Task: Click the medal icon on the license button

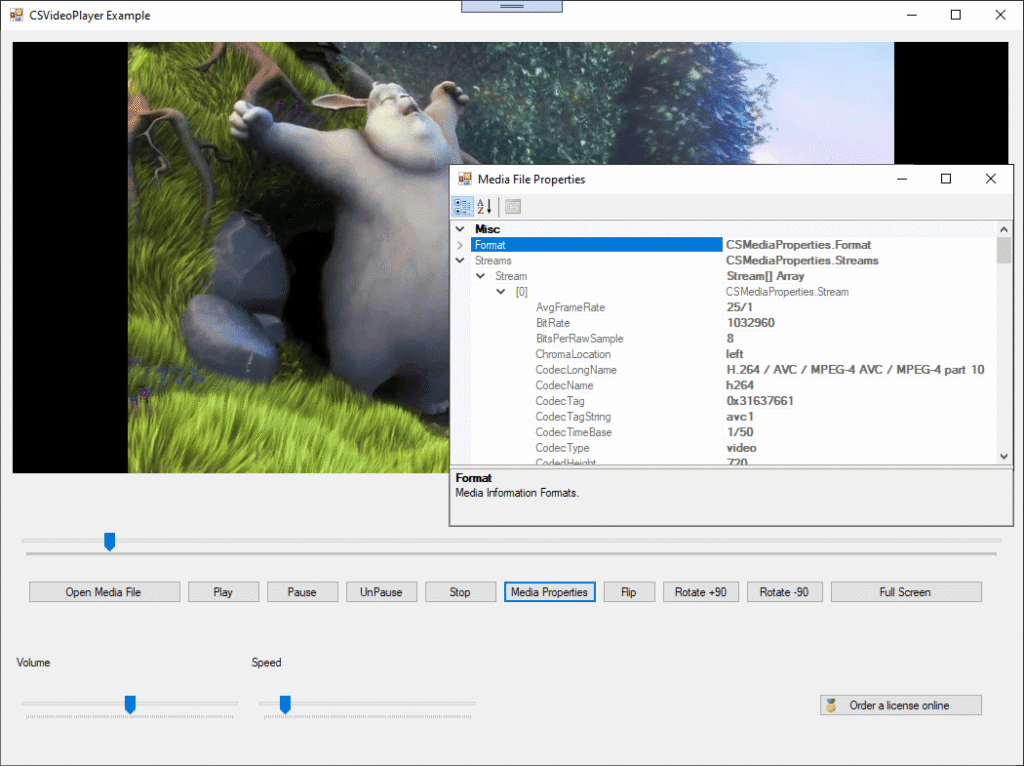Action: 831,705
